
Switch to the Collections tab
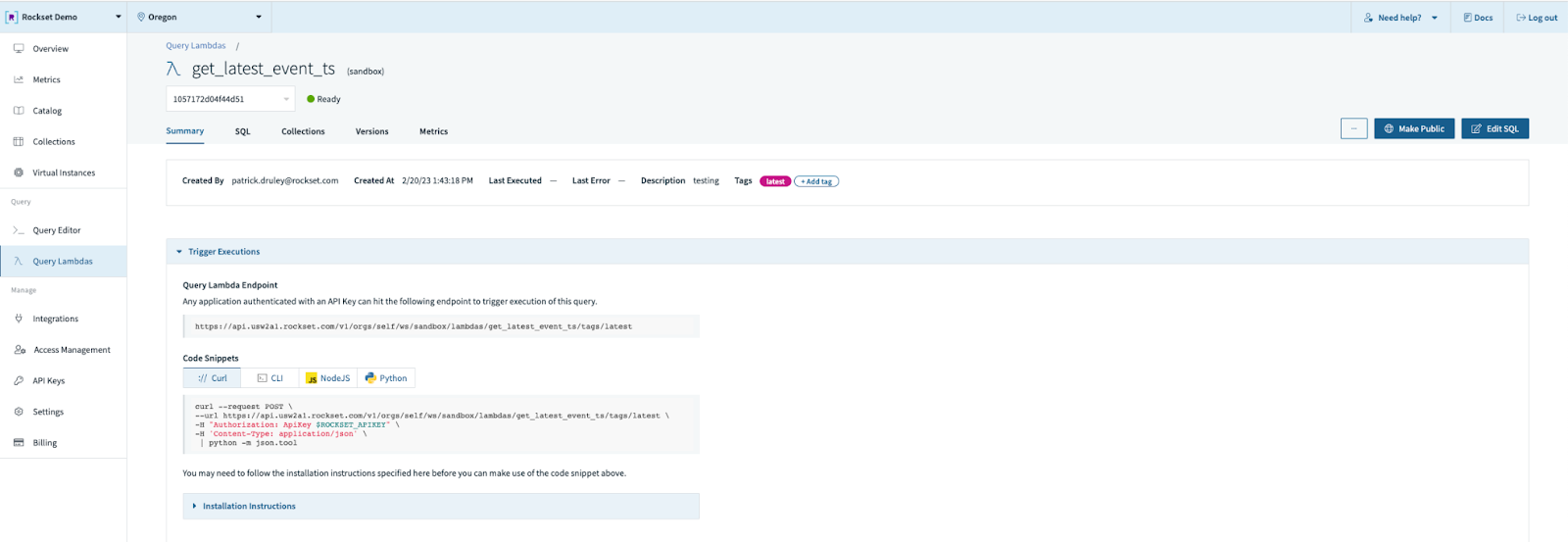(x=303, y=131)
